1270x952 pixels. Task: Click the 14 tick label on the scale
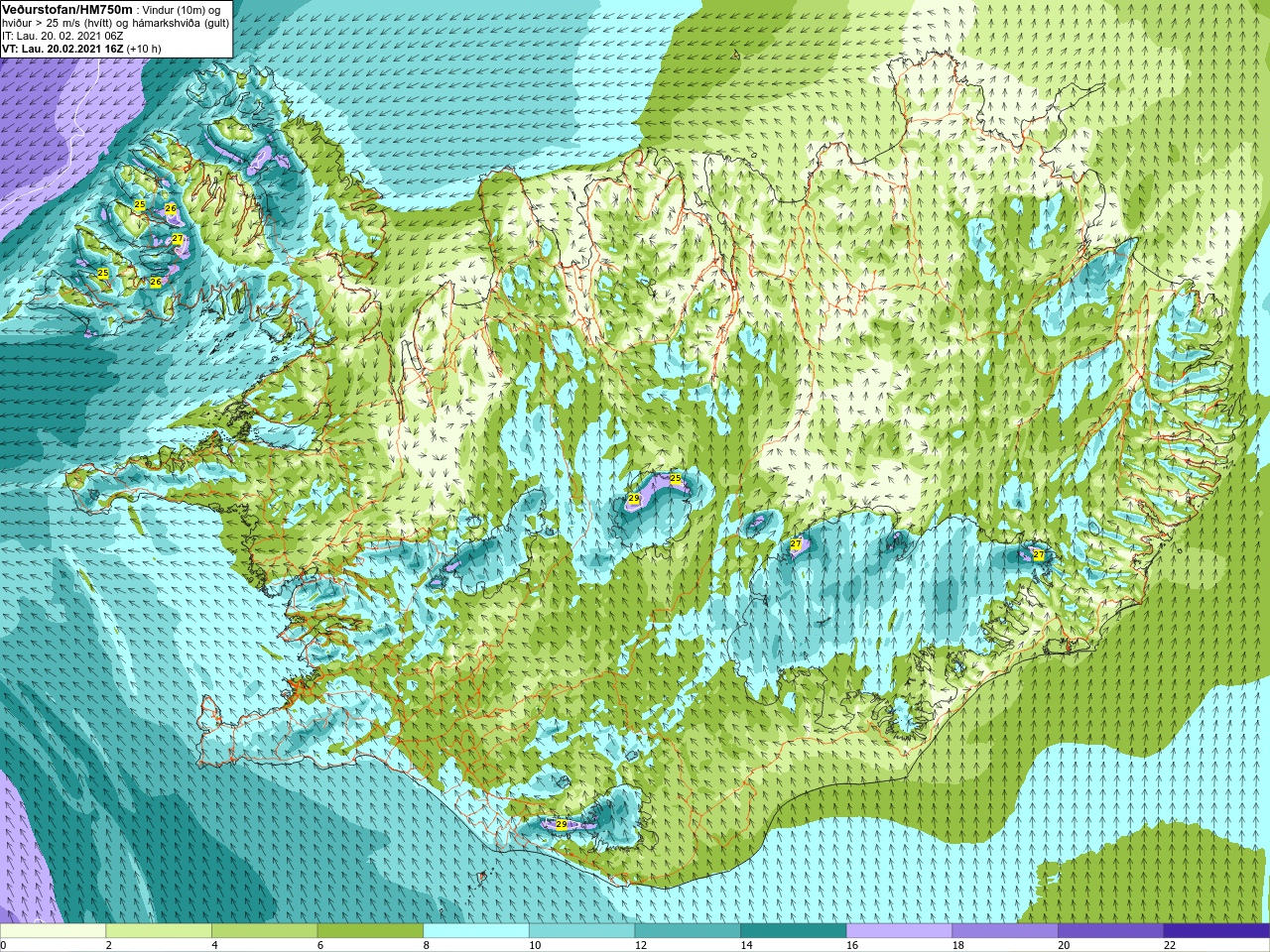pos(746,945)
